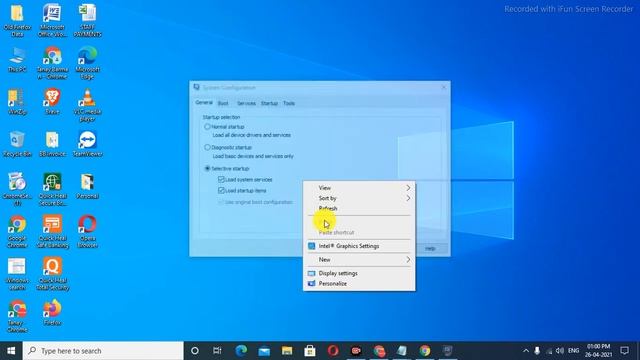Viewport: 640px width, 360px height.
Task: Select the VLC media player desktop icon
Action: click(87, 105)
